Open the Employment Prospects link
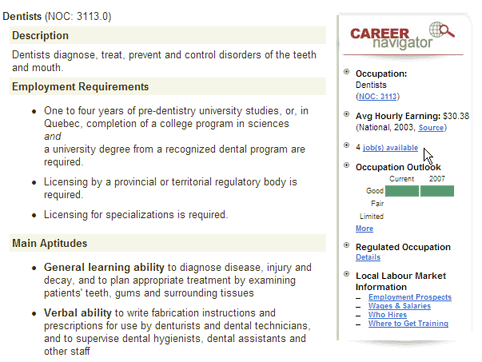482x362 pixels. tap(410, 297)
